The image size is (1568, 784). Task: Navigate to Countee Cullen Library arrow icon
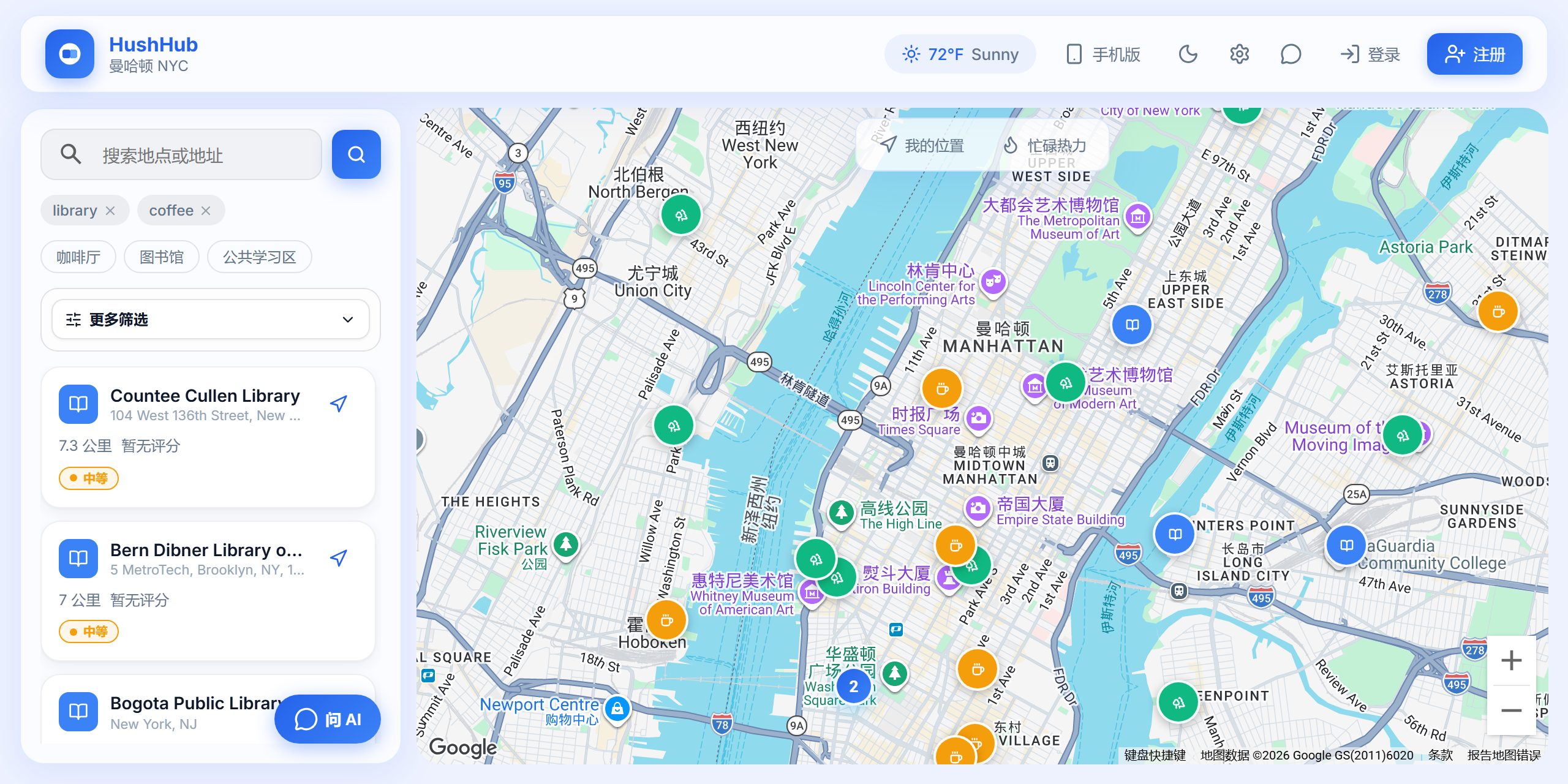click(339, 403)
